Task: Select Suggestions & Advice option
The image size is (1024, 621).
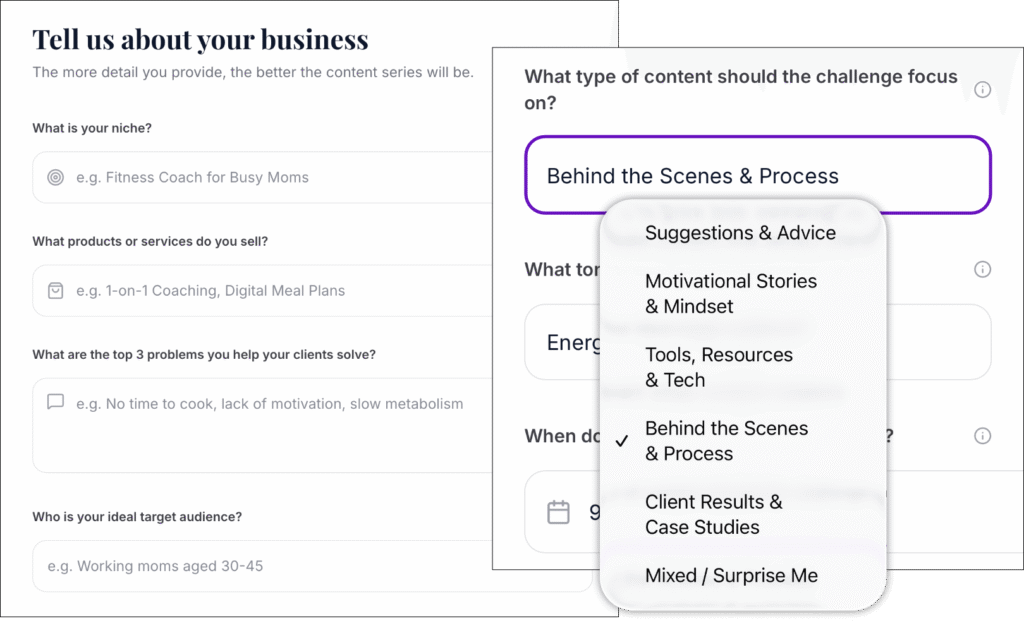Action: coord(740,233)
